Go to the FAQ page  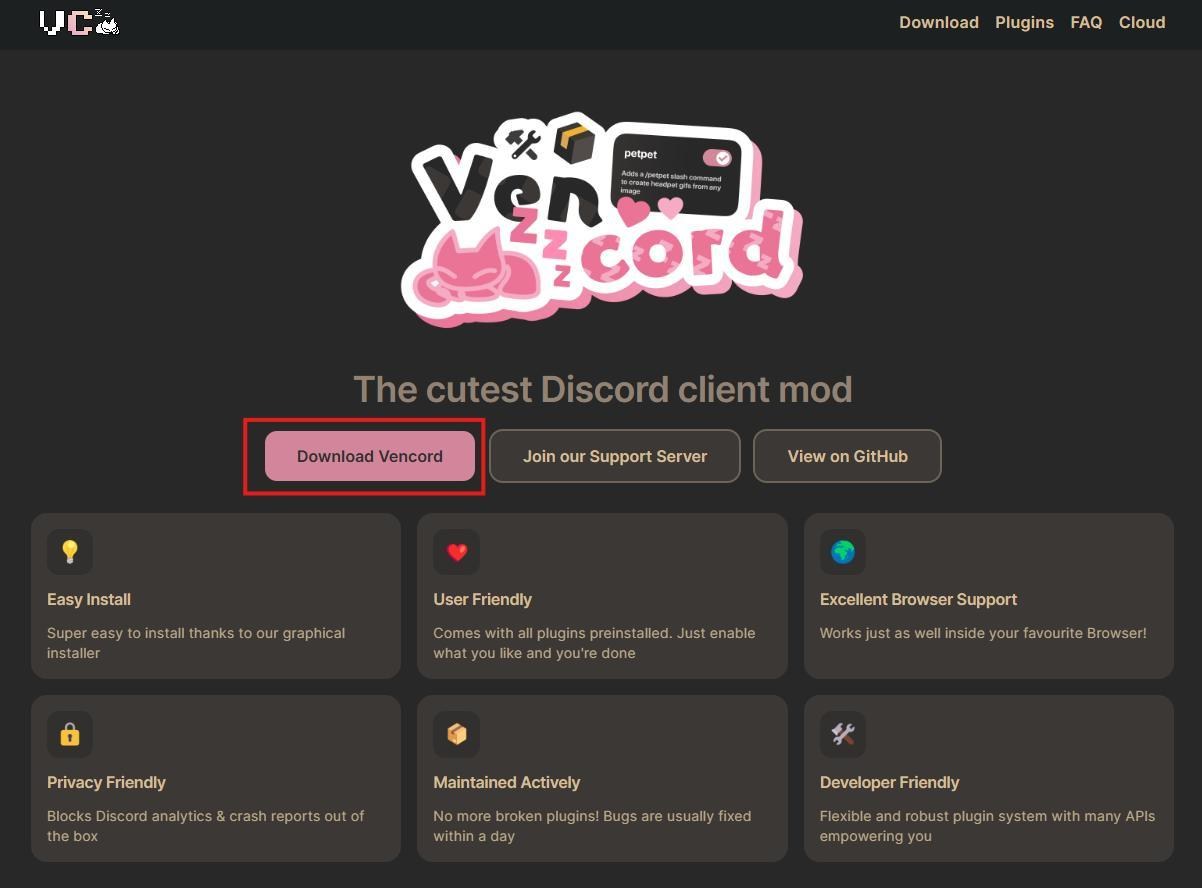point(1086,22)
